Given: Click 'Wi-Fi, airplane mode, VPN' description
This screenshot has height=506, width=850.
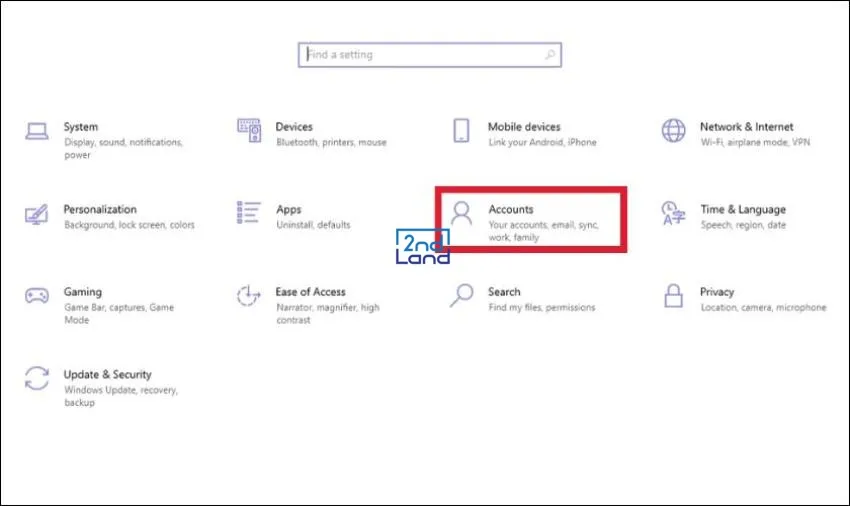Looking at the screenshot, I should 755,142.
